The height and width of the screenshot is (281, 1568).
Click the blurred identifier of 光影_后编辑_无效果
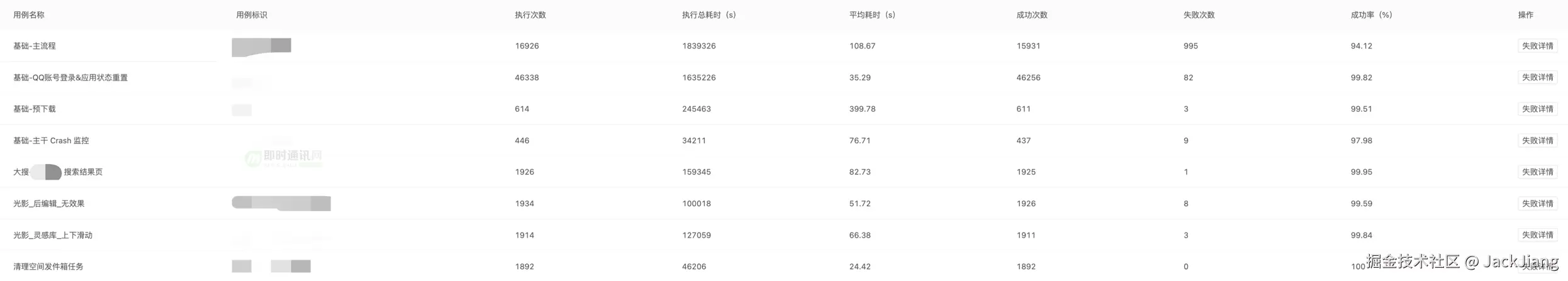[281, 203]
